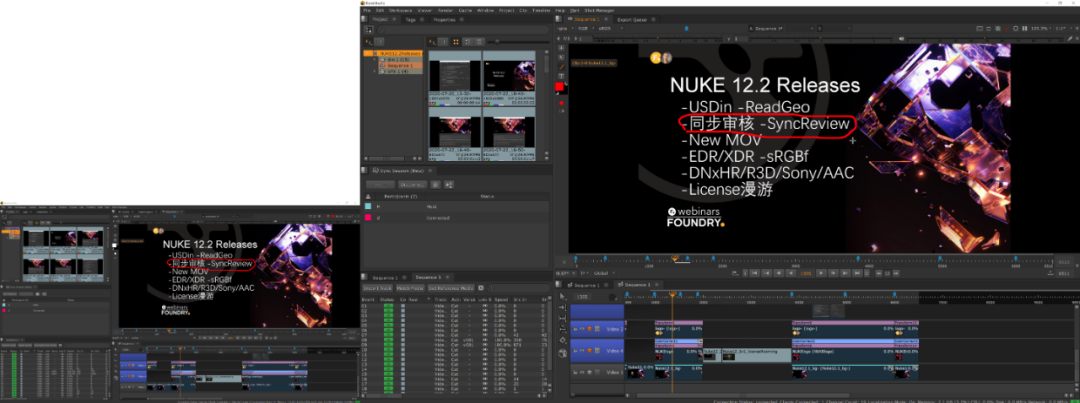Screen dimensions: 1080x403
Task: Switch bin to list view icon
Action: [x=479, y=42]
